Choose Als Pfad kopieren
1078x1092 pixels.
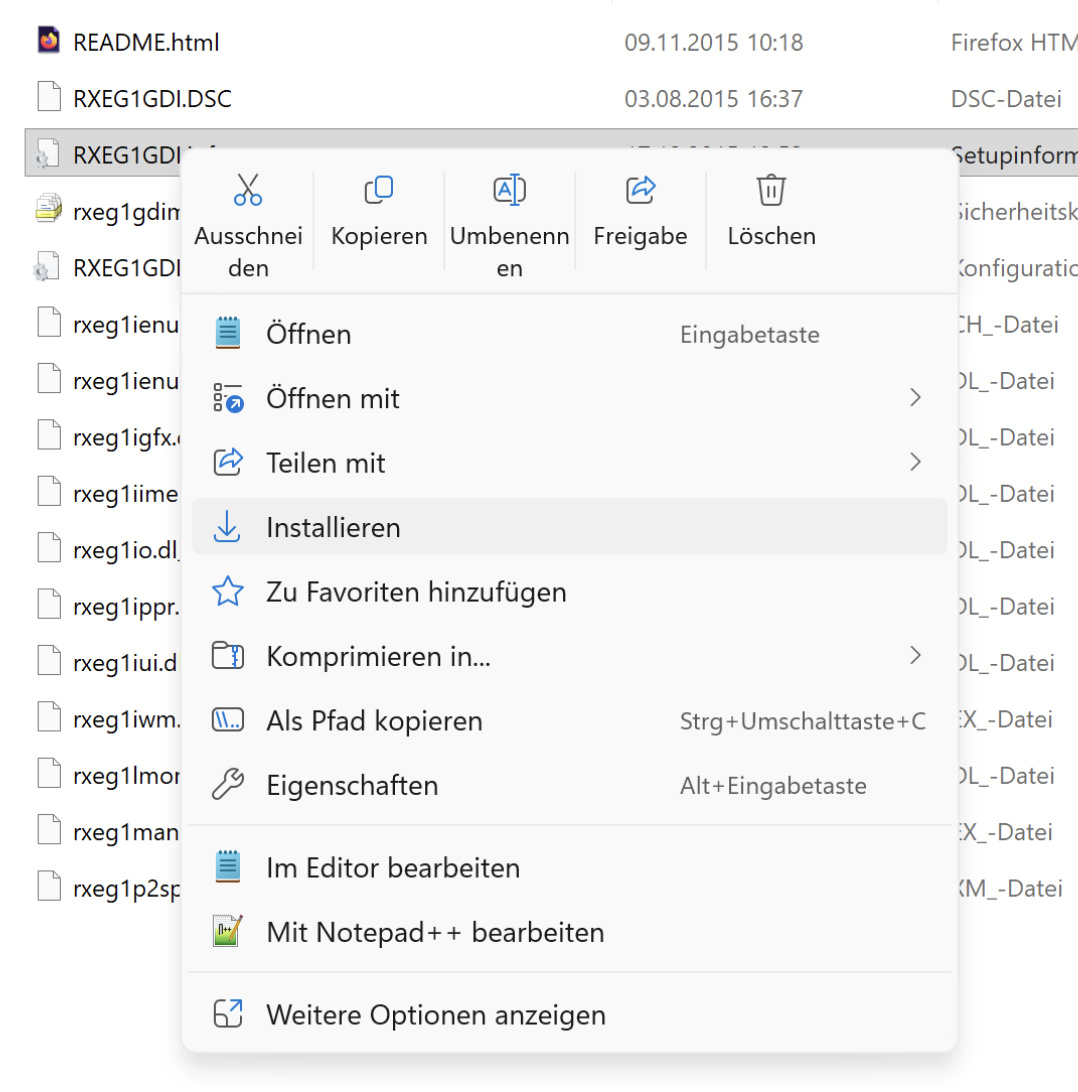(x=569, y=720)
